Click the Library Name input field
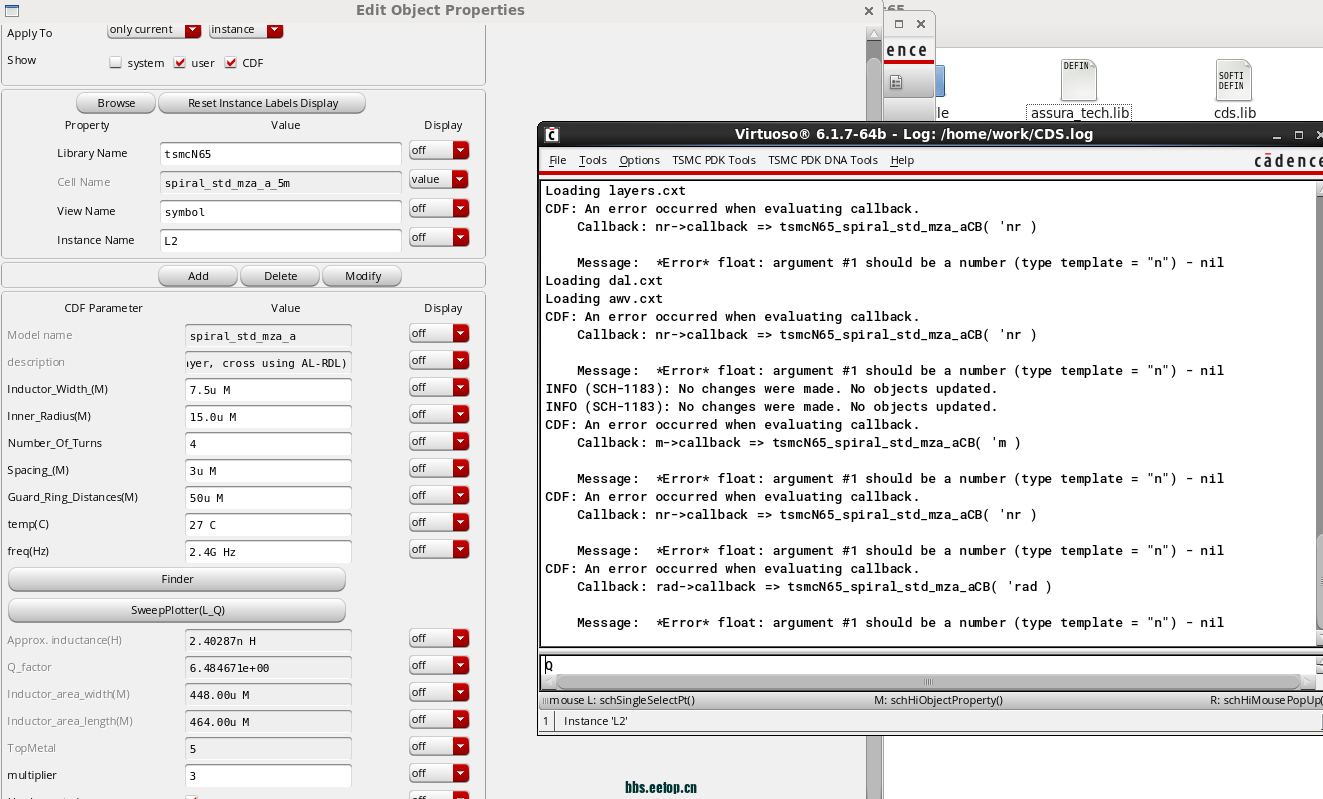 pyautogui.click(x=281, y=153)
